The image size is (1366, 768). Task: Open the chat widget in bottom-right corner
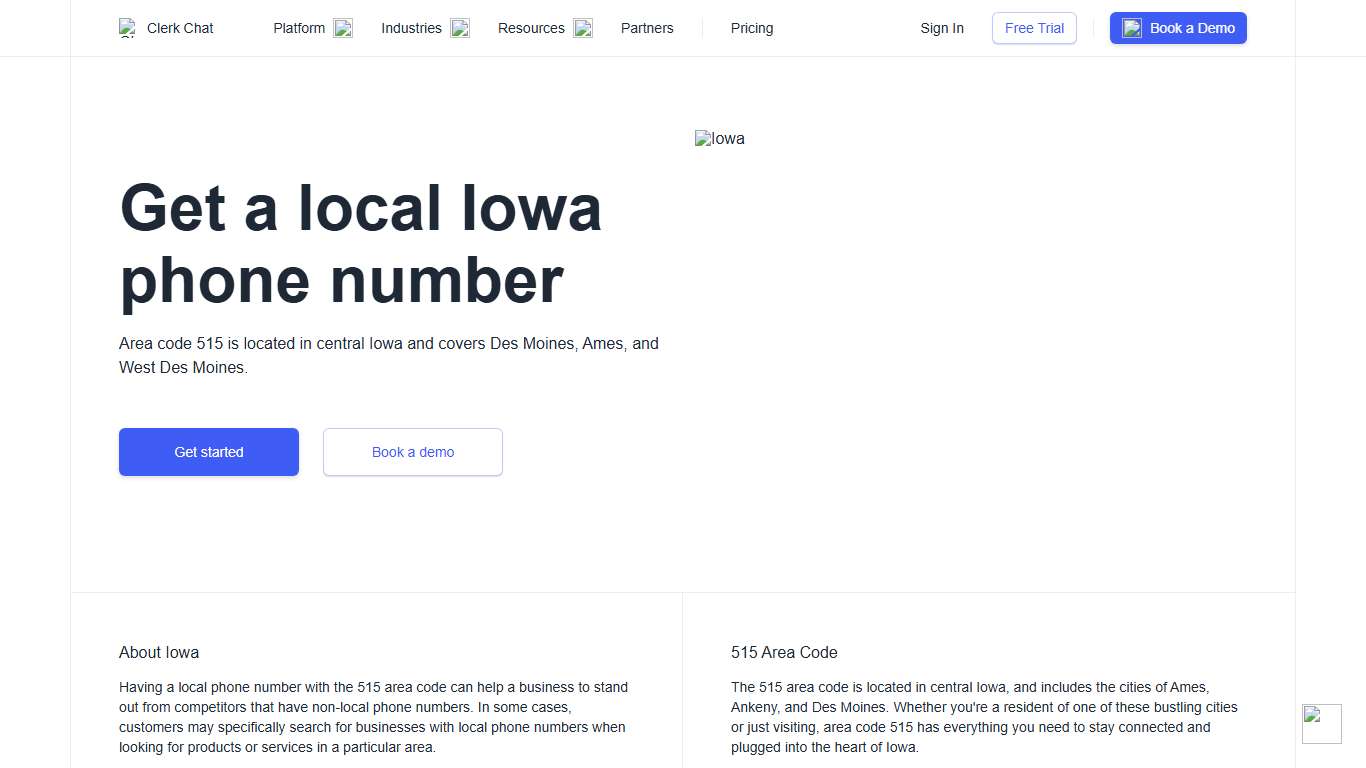point(1321,723)
